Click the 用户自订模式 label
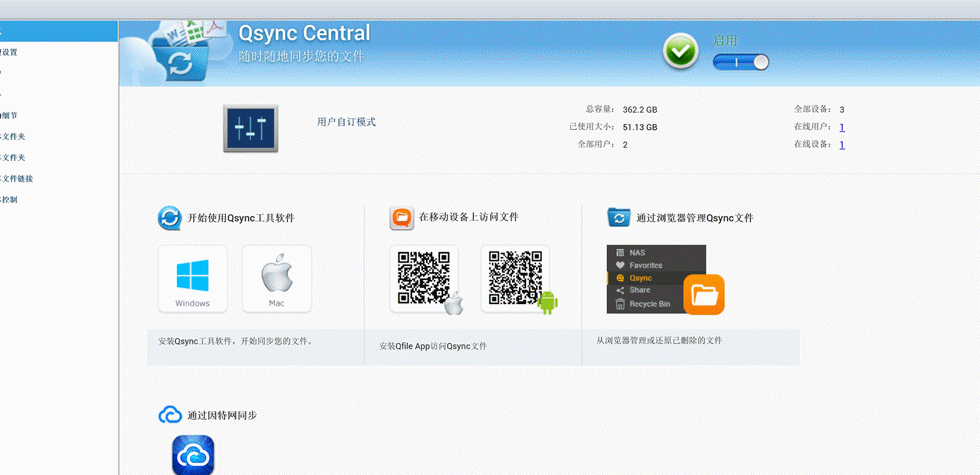Screen dimensions: 980x475 346,122
